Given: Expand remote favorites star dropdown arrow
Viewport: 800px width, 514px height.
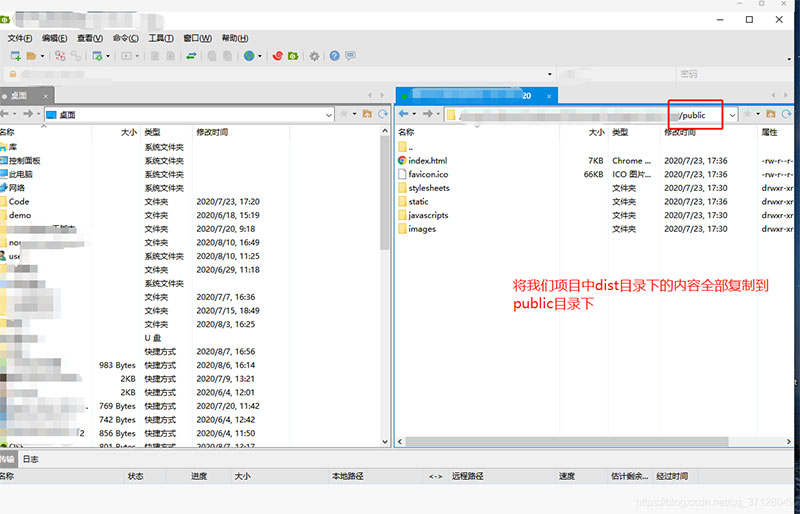Looking at the screenshot, I should pos(758,114).
